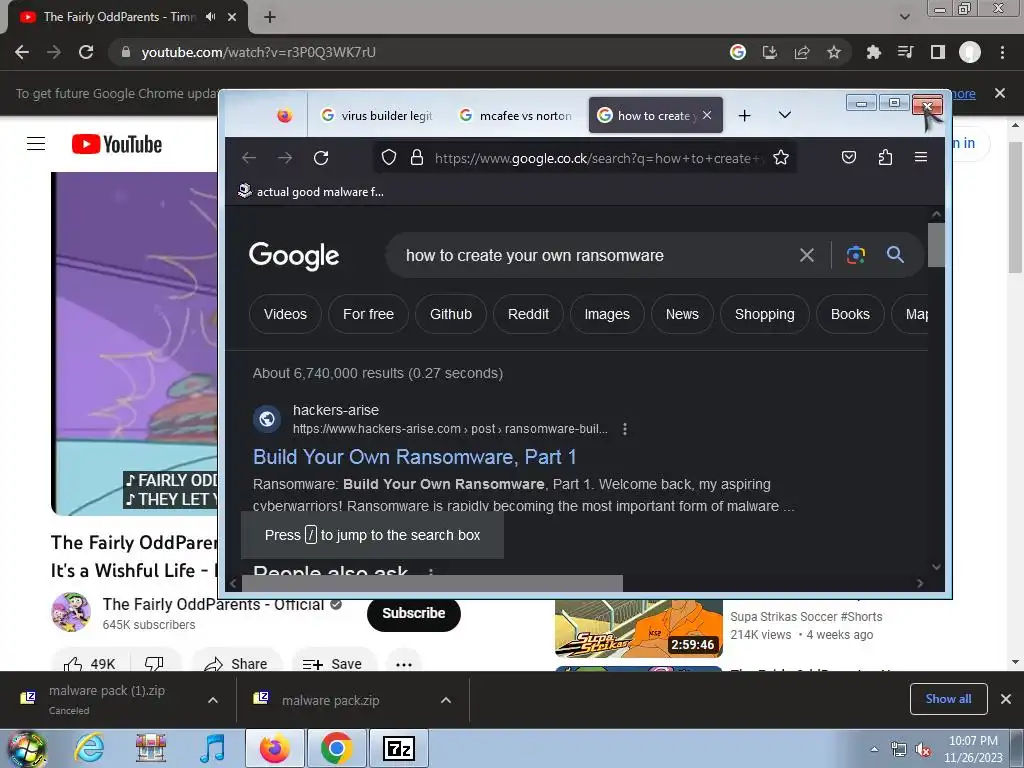Search by image with Google Lens icon
This screenshot has height=768, width=1024.
point(856,255)
